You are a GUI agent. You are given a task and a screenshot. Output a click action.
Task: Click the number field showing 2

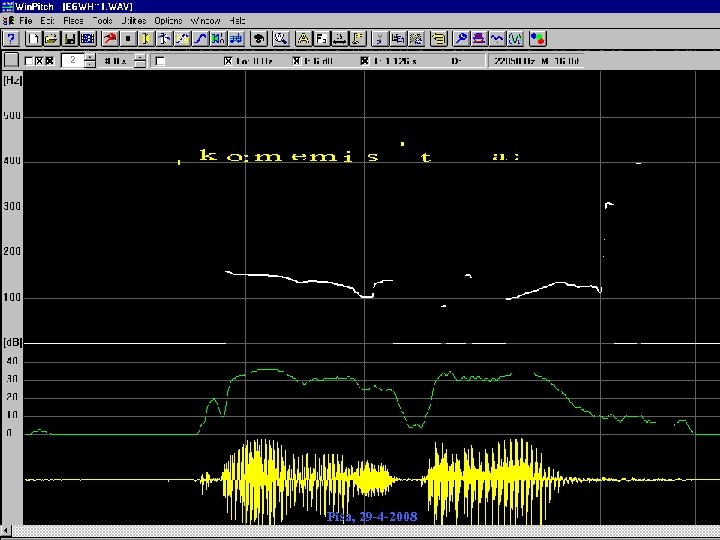(73, 60)
